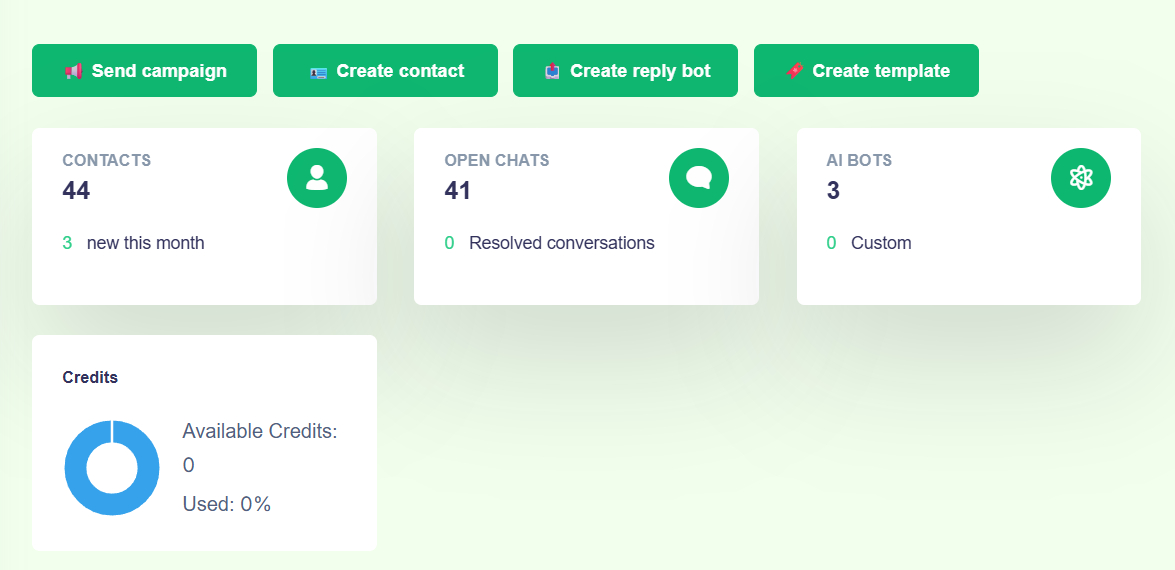Select the open chats count 41
The width and height of the screenshot is (1175, 570).
pos(458,190)
